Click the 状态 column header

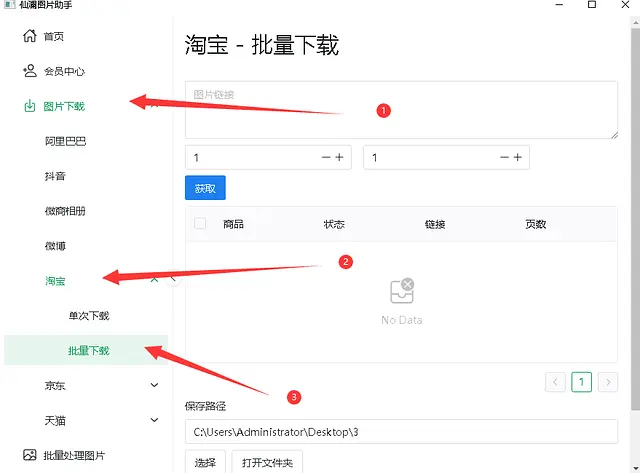pos(334,224)
